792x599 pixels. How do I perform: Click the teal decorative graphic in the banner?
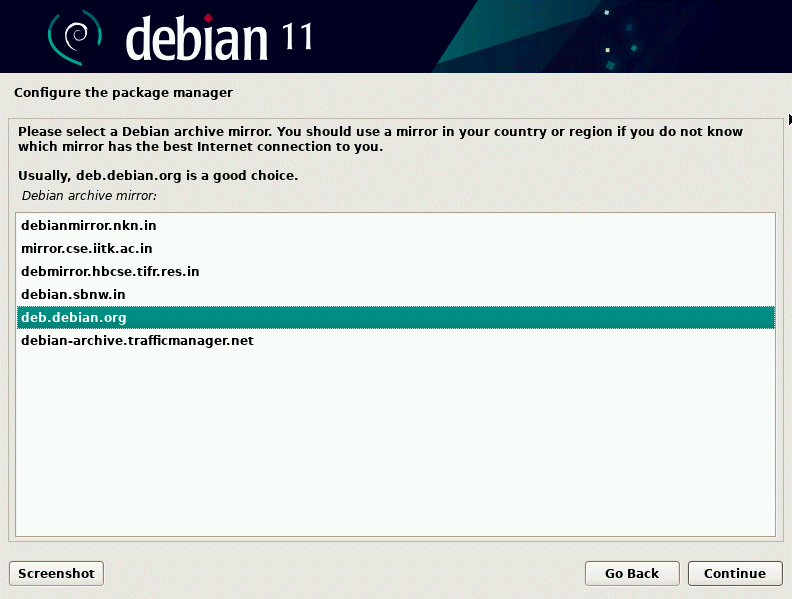(x=560, y=36)
